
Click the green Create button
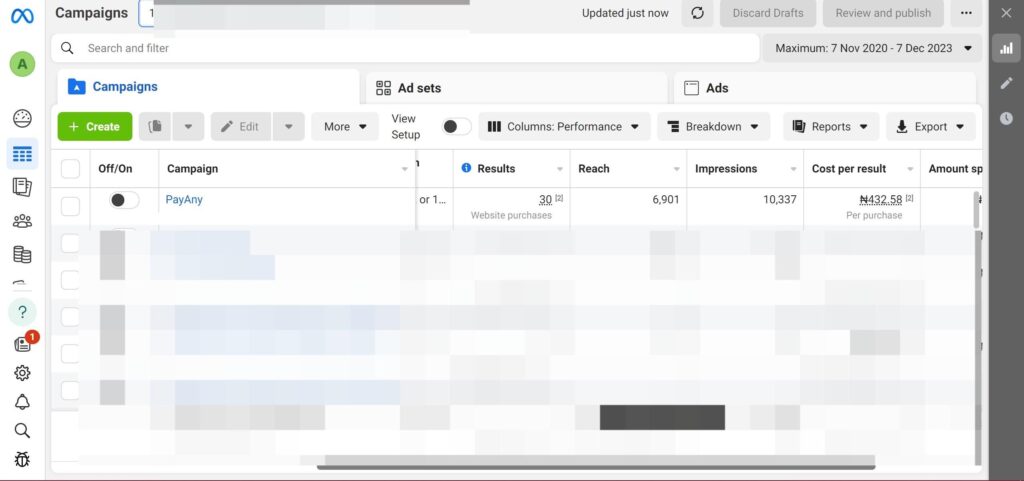(x=94, y=127)
